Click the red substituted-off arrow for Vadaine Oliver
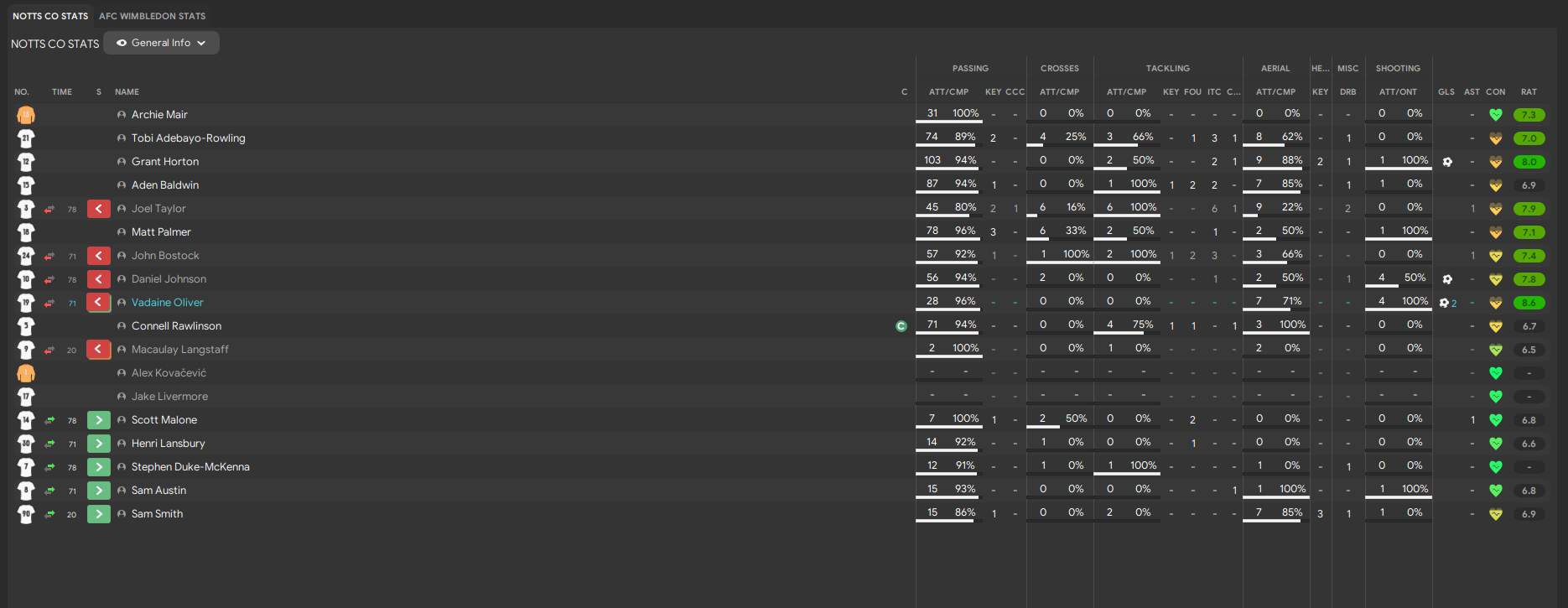 (99, 303)
